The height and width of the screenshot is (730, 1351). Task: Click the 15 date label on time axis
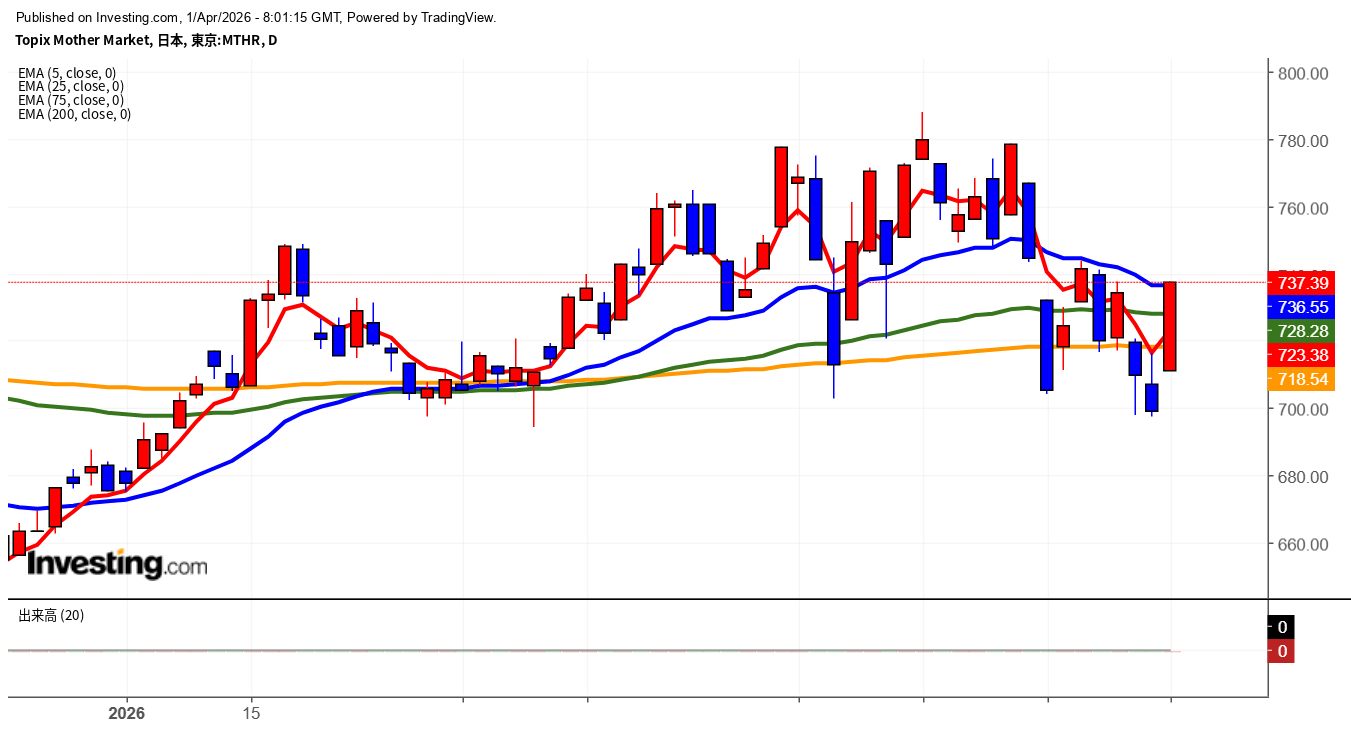pyautogui.click(x=251, y=714)
